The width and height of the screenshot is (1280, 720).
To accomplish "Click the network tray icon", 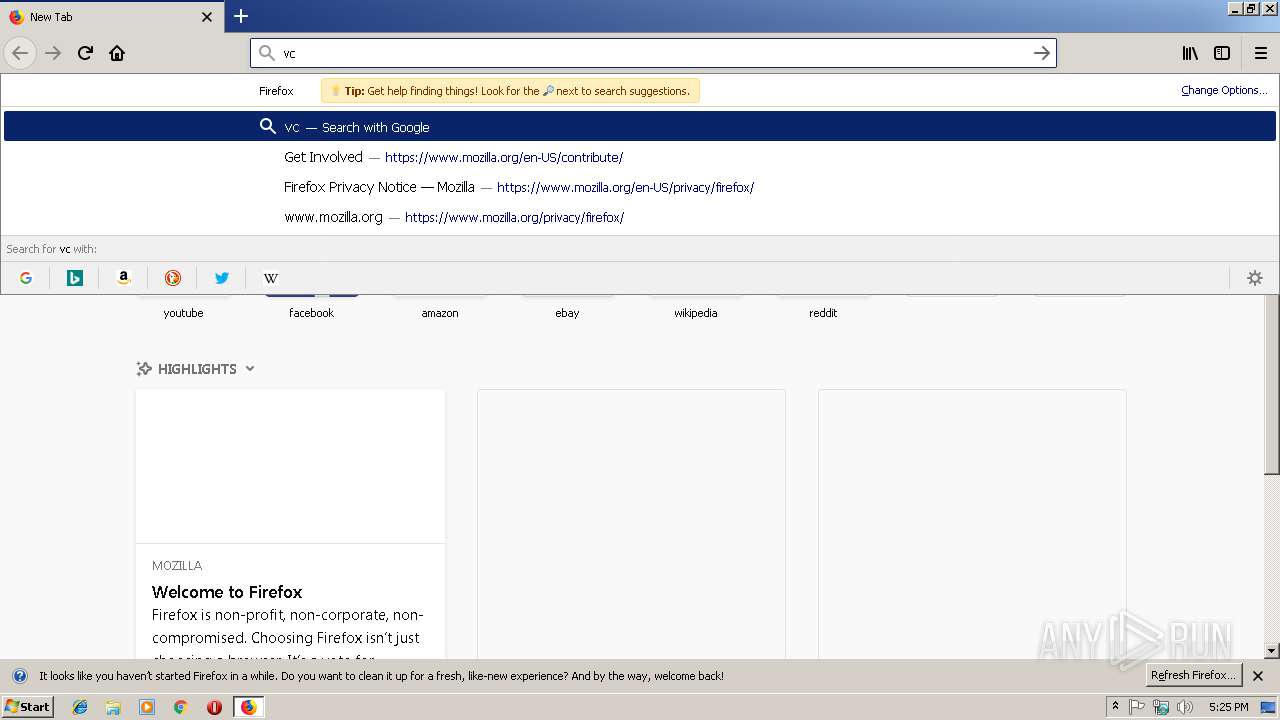I will 1161,707.
